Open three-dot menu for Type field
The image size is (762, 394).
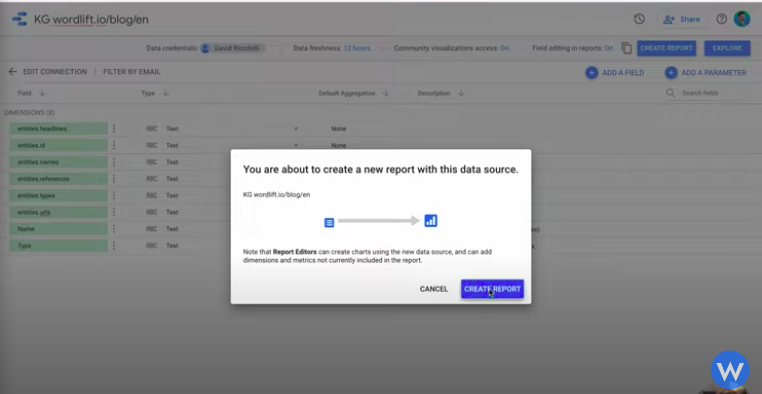114,245
